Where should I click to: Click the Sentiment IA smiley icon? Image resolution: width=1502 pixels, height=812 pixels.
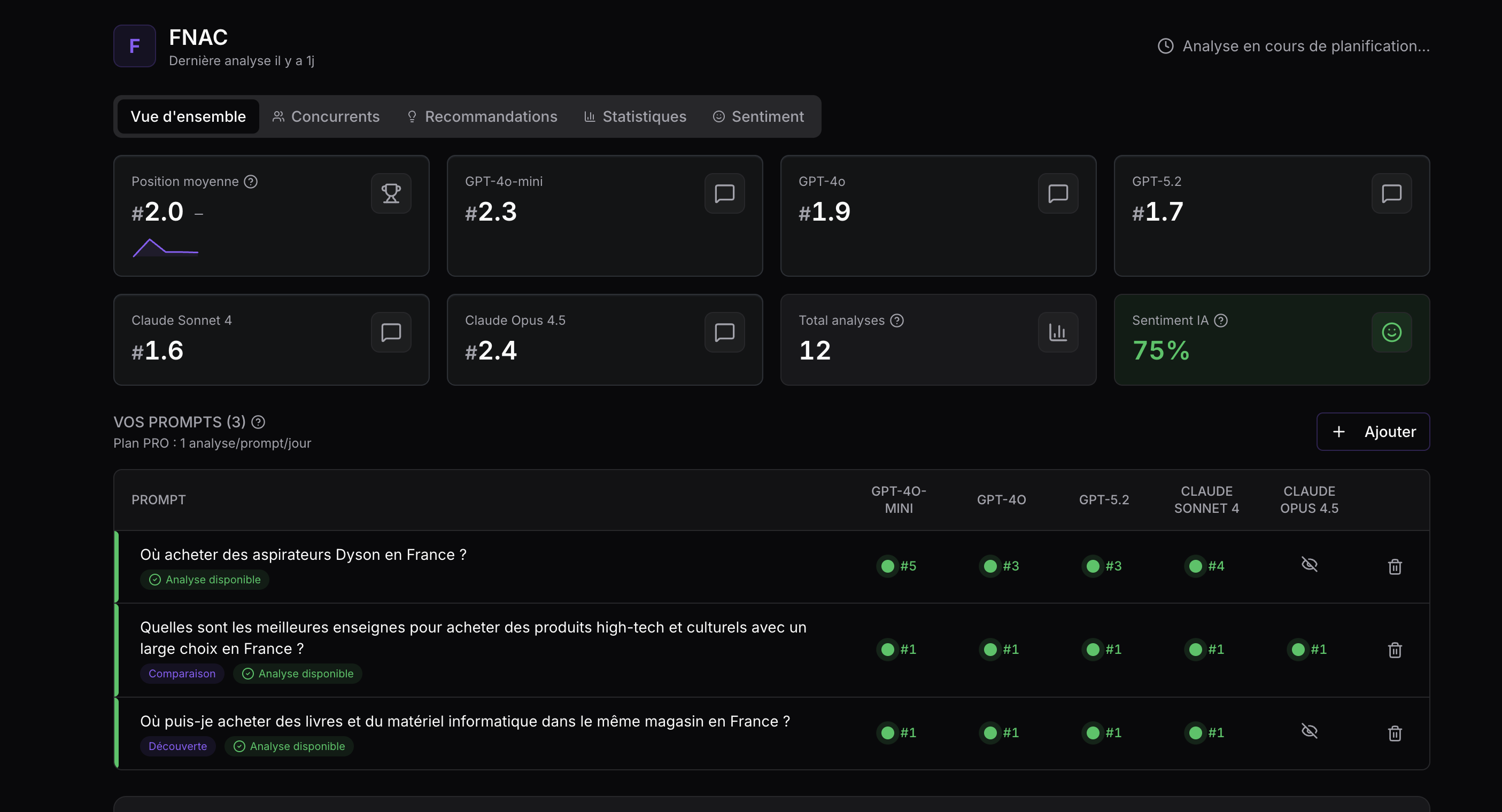point(1391,332)
